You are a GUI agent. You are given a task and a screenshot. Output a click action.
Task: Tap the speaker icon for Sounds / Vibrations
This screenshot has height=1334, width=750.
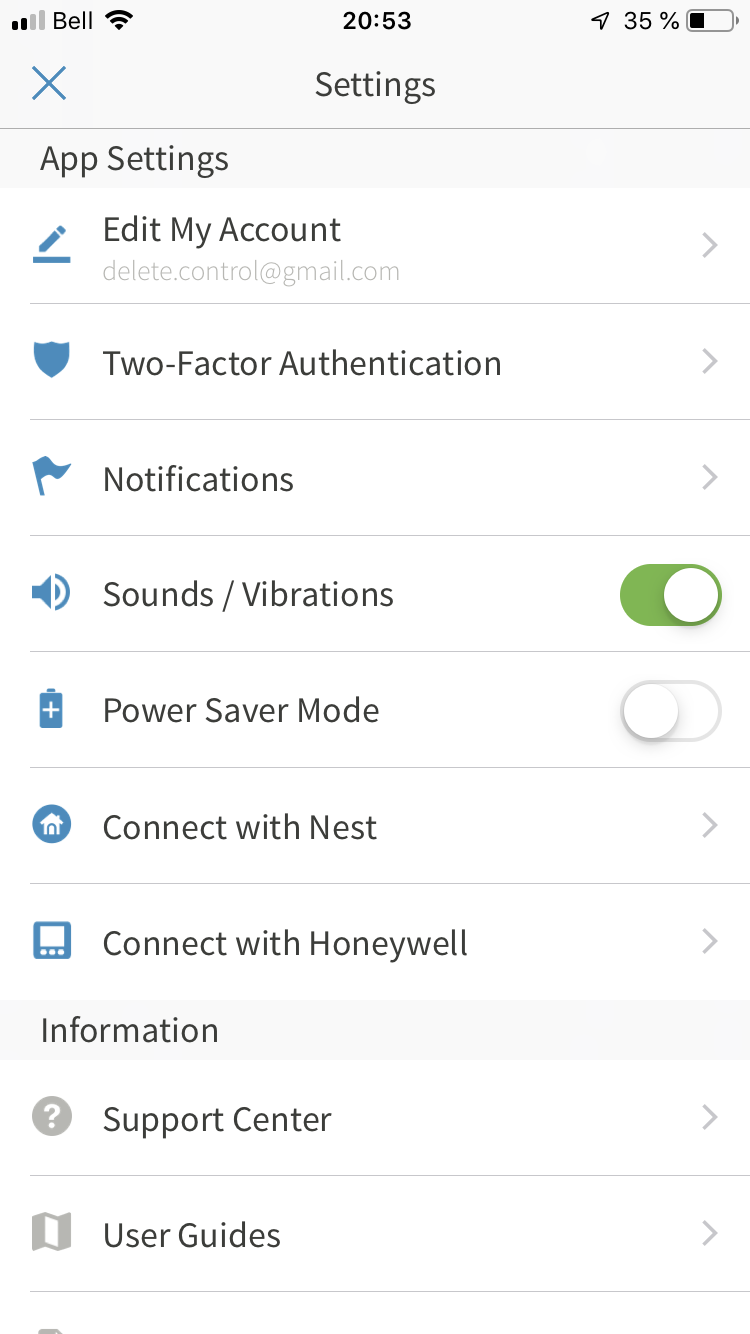click(x=51, y=594)
